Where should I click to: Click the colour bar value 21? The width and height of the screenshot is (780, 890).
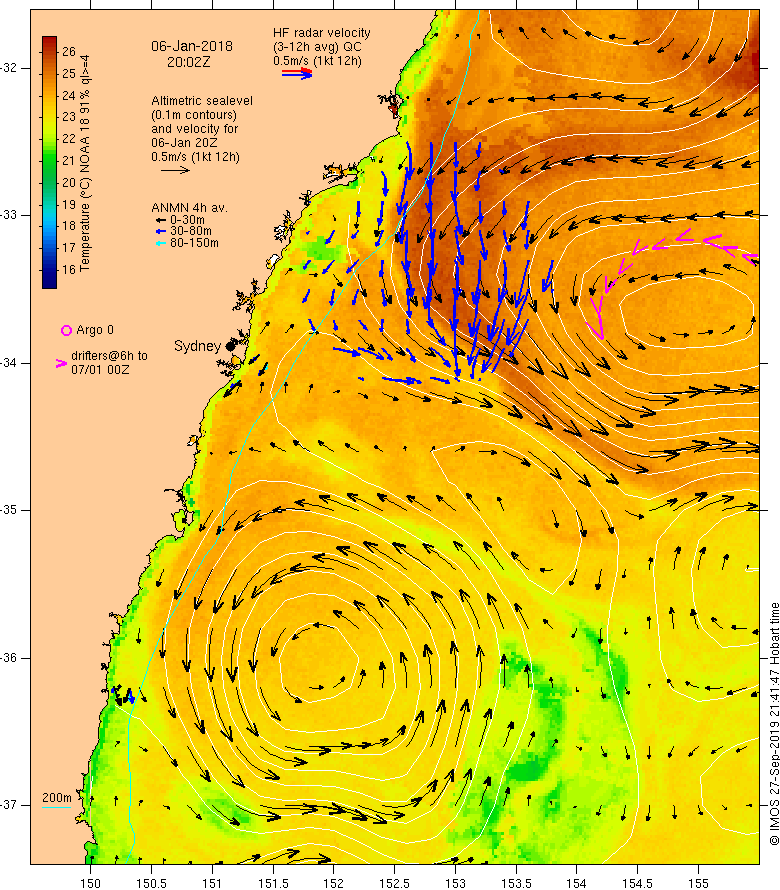[x=69, y=161]
